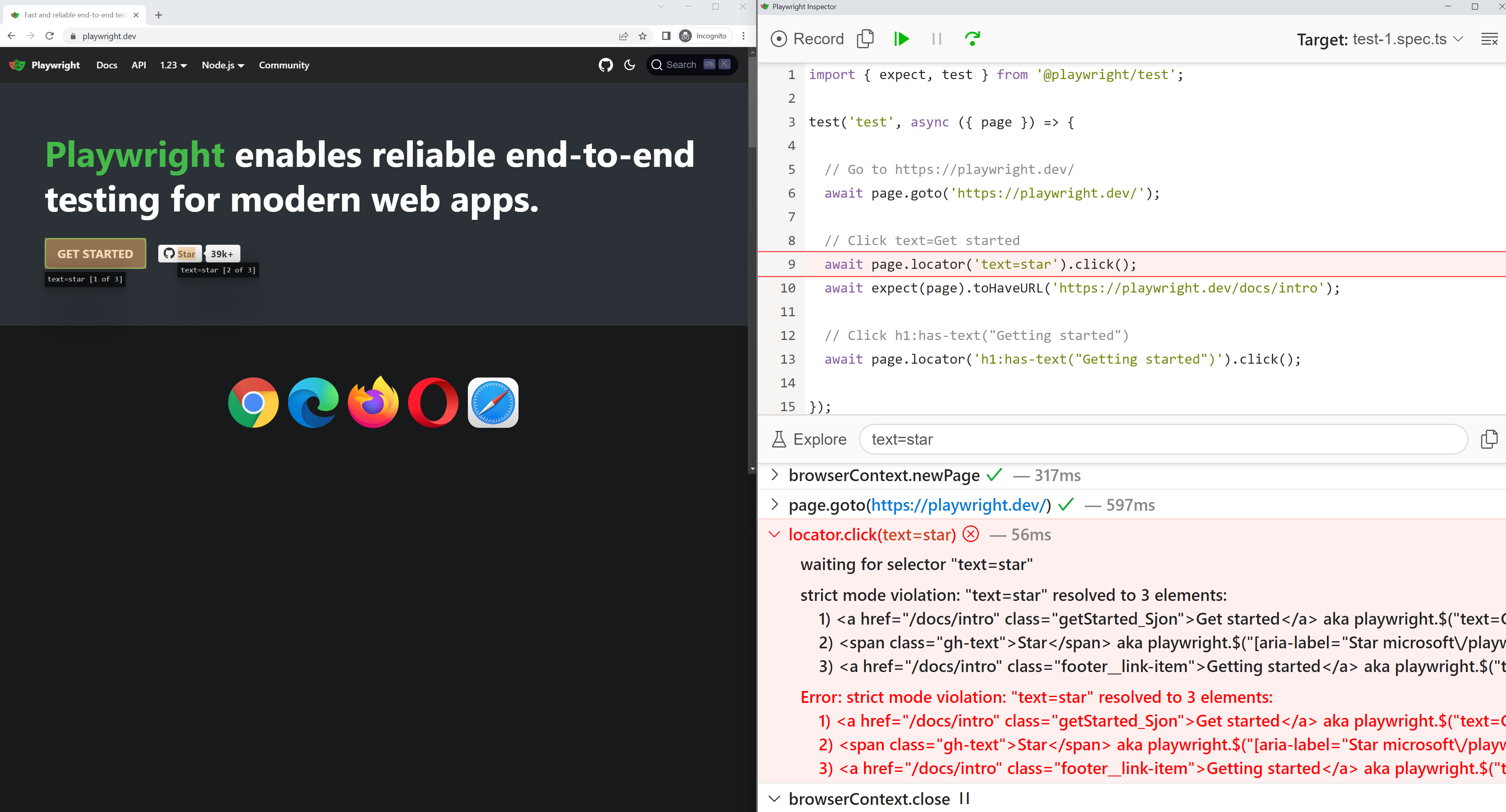Switch the site's dark mode moon toggle
Viewport: 1506px width, 812px height.
point(630,65)
